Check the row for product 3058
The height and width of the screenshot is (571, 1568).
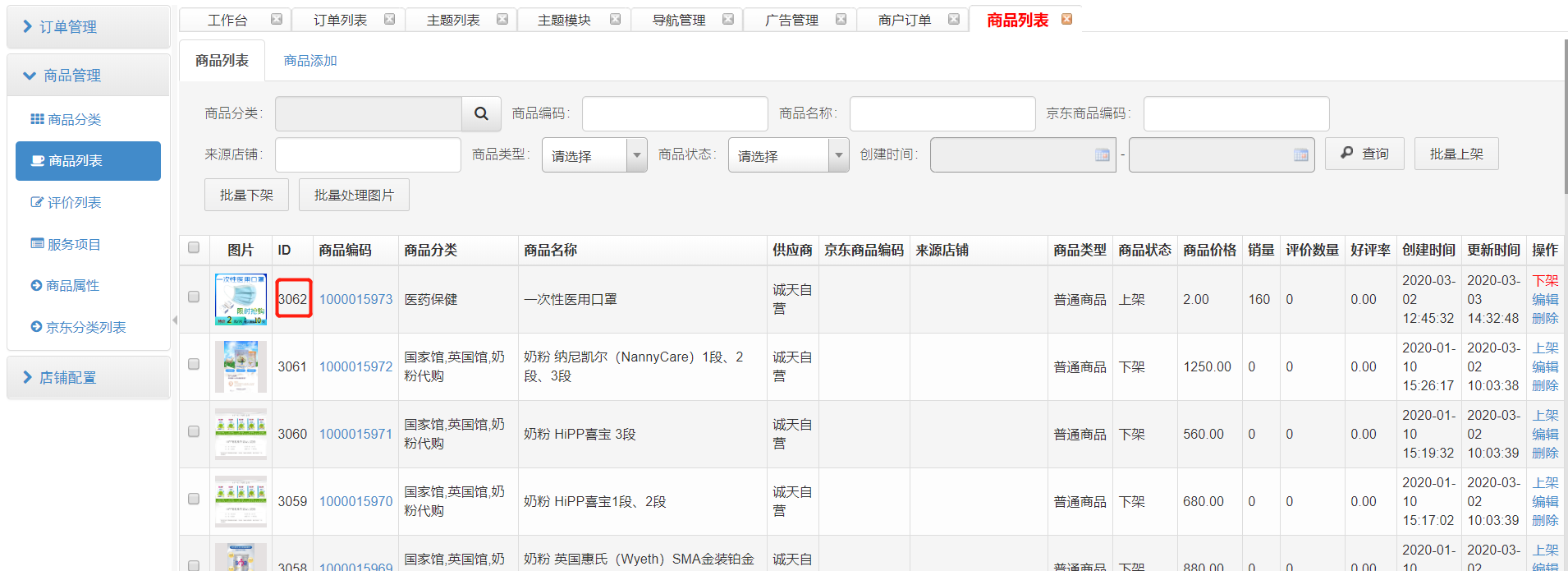pyautogui.click(x=194, y=565)
